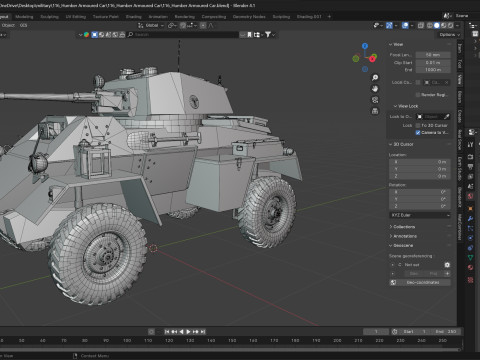Image resolution: width=480 pixels, height=360 pixels.
Task: Click the current frame number field
Action: tap(376, 332)
